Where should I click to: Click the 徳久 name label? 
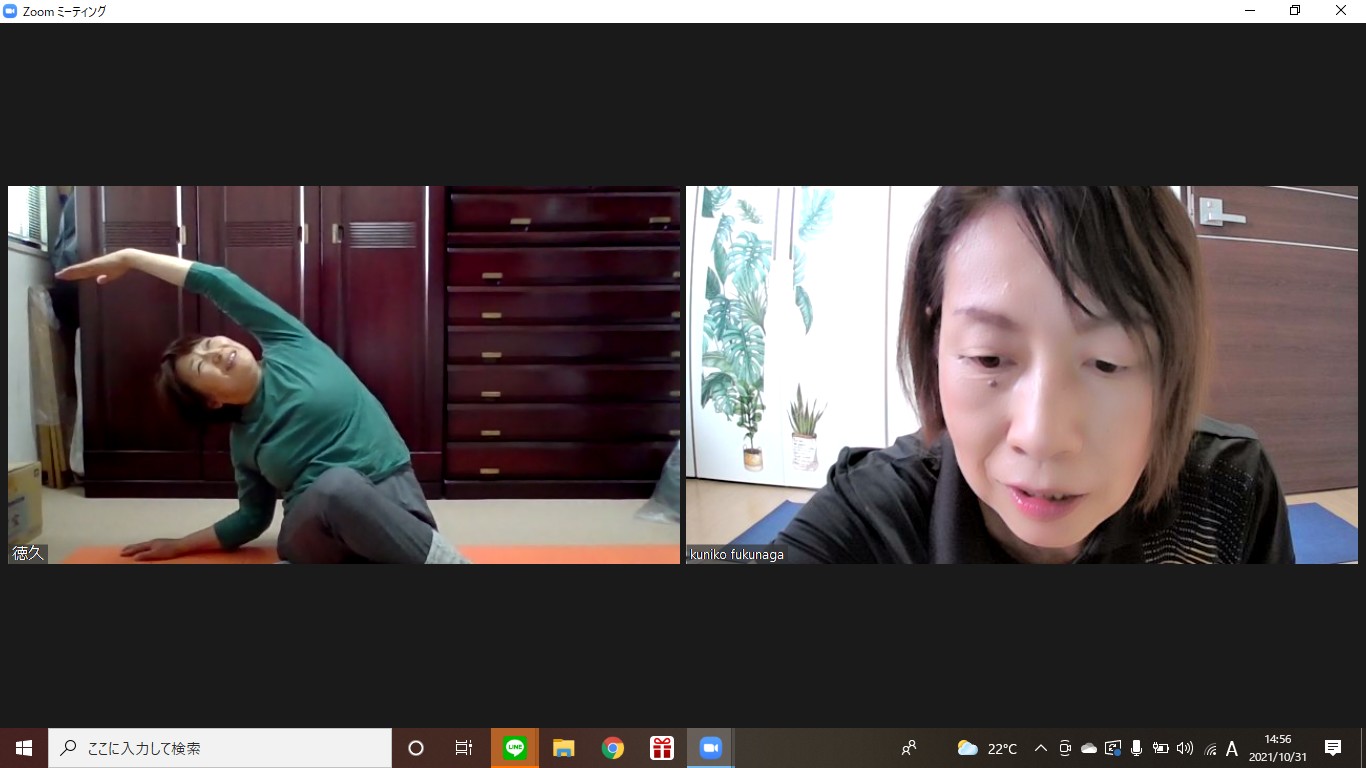click(x=28, y=553)
